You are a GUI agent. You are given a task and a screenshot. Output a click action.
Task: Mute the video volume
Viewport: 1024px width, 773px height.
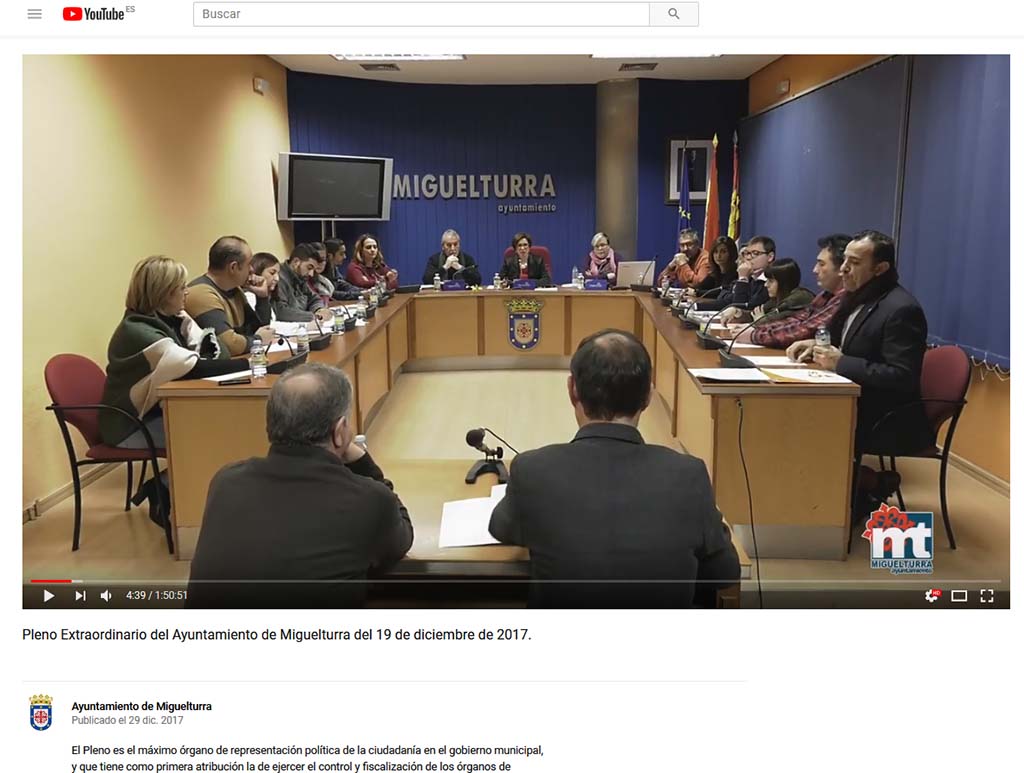[x=106, y=595]
